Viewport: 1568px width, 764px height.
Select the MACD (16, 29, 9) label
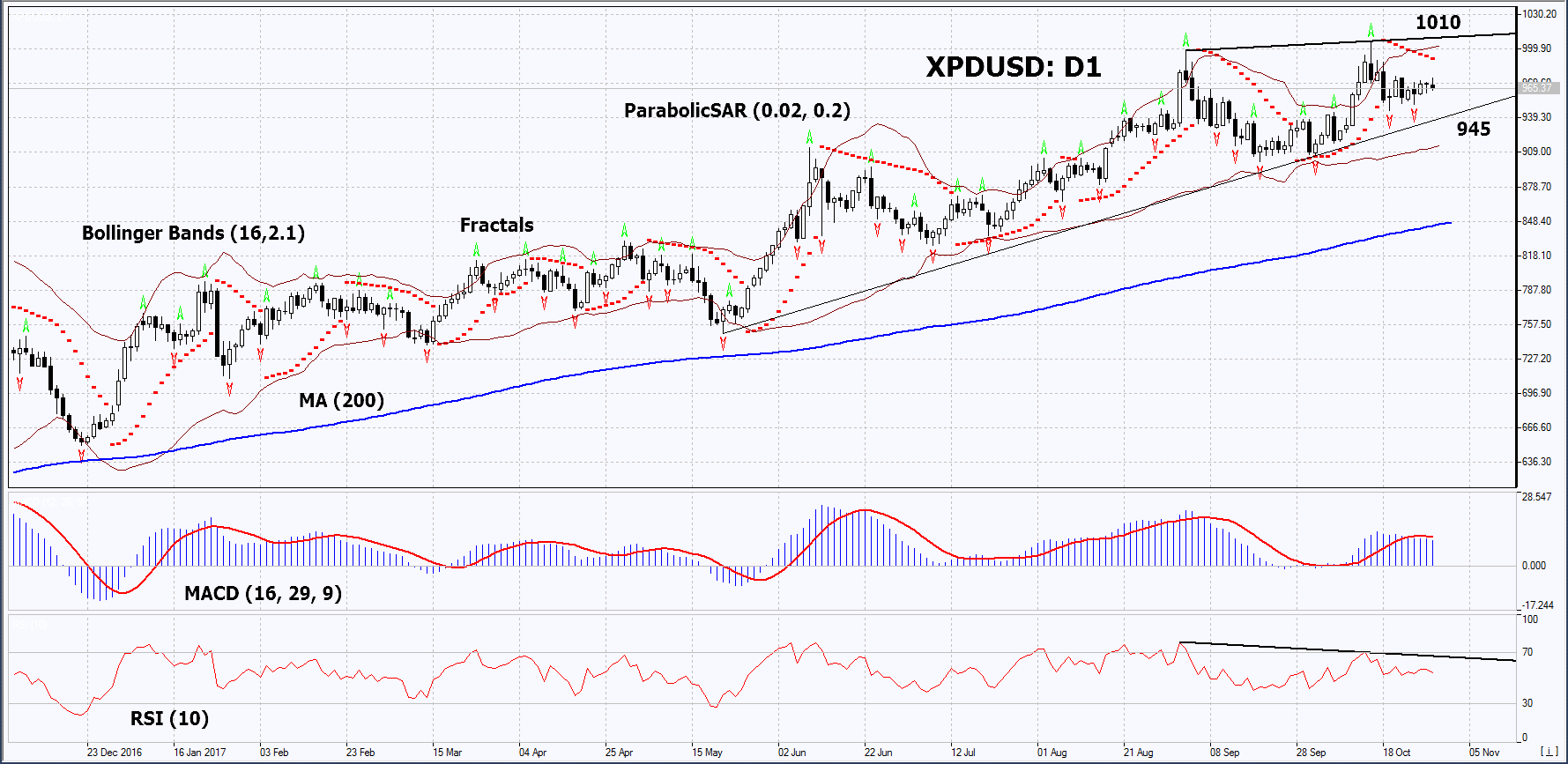point(263,594)
